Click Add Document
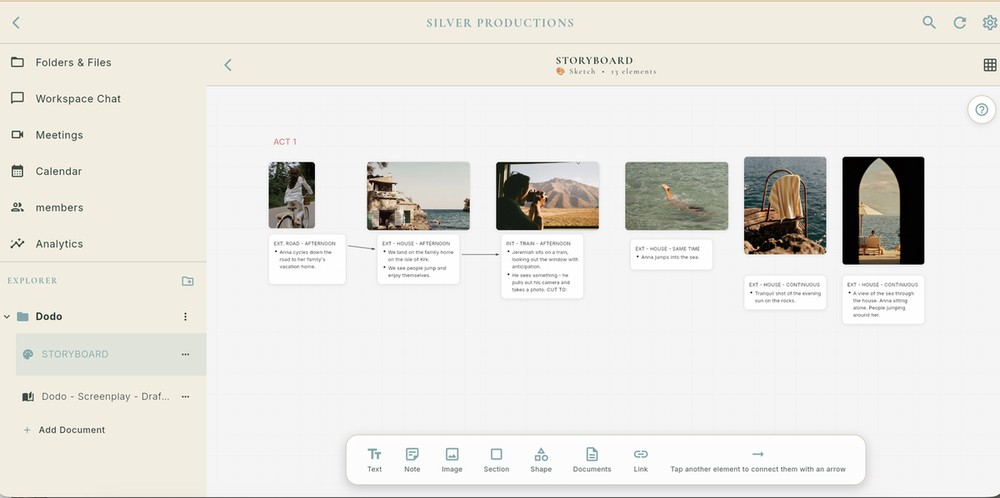This screenshot has height=498, width=1000. coord(64,430)
